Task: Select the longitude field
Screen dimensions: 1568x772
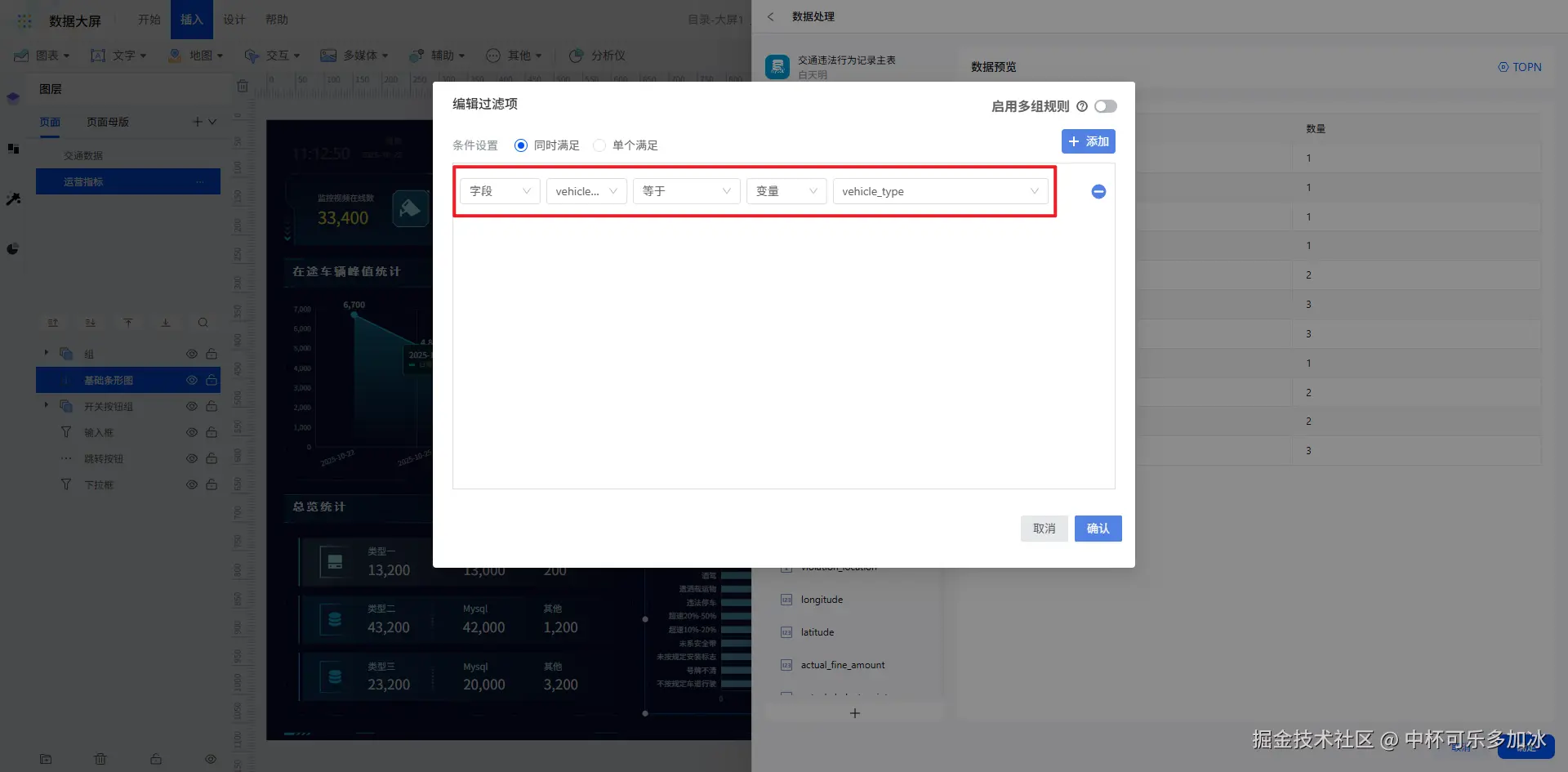Action: pos(822,600)
